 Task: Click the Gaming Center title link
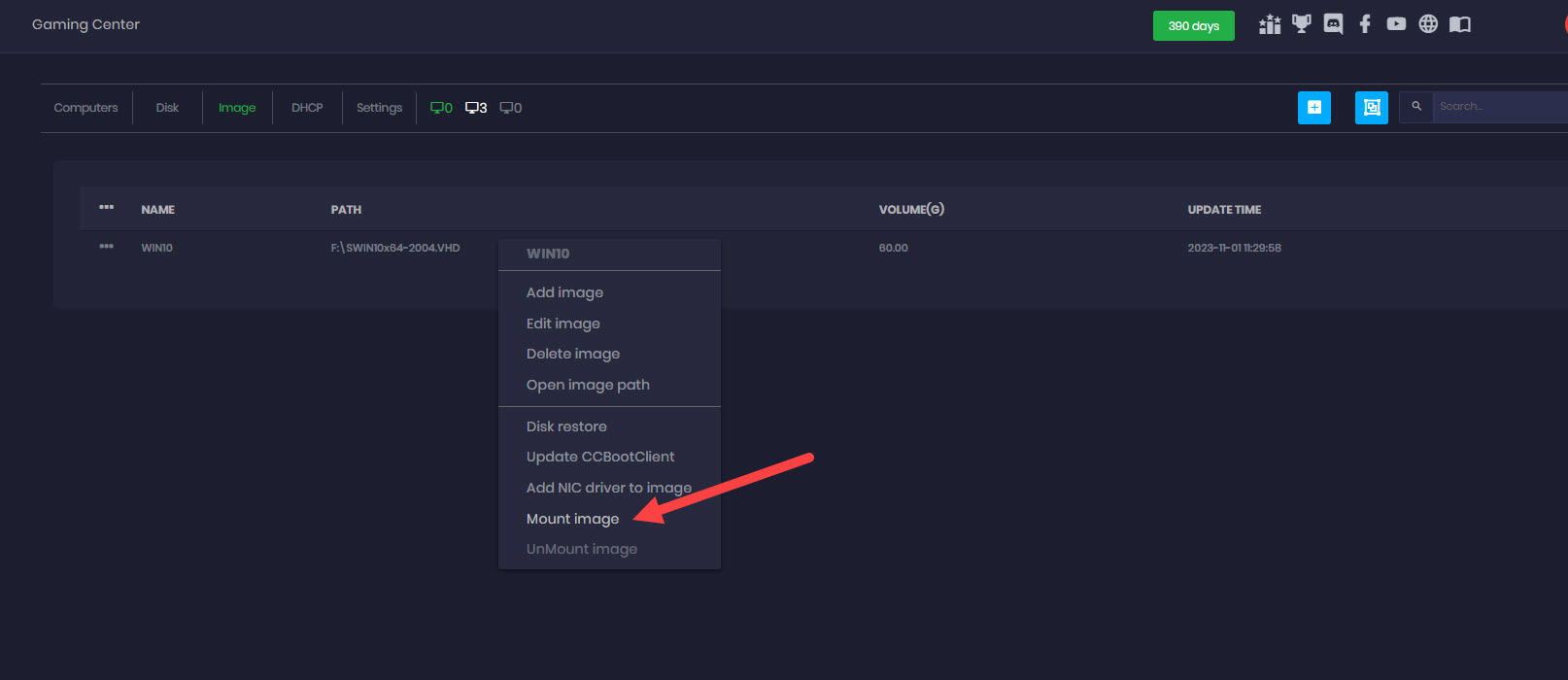pos(85,24)
